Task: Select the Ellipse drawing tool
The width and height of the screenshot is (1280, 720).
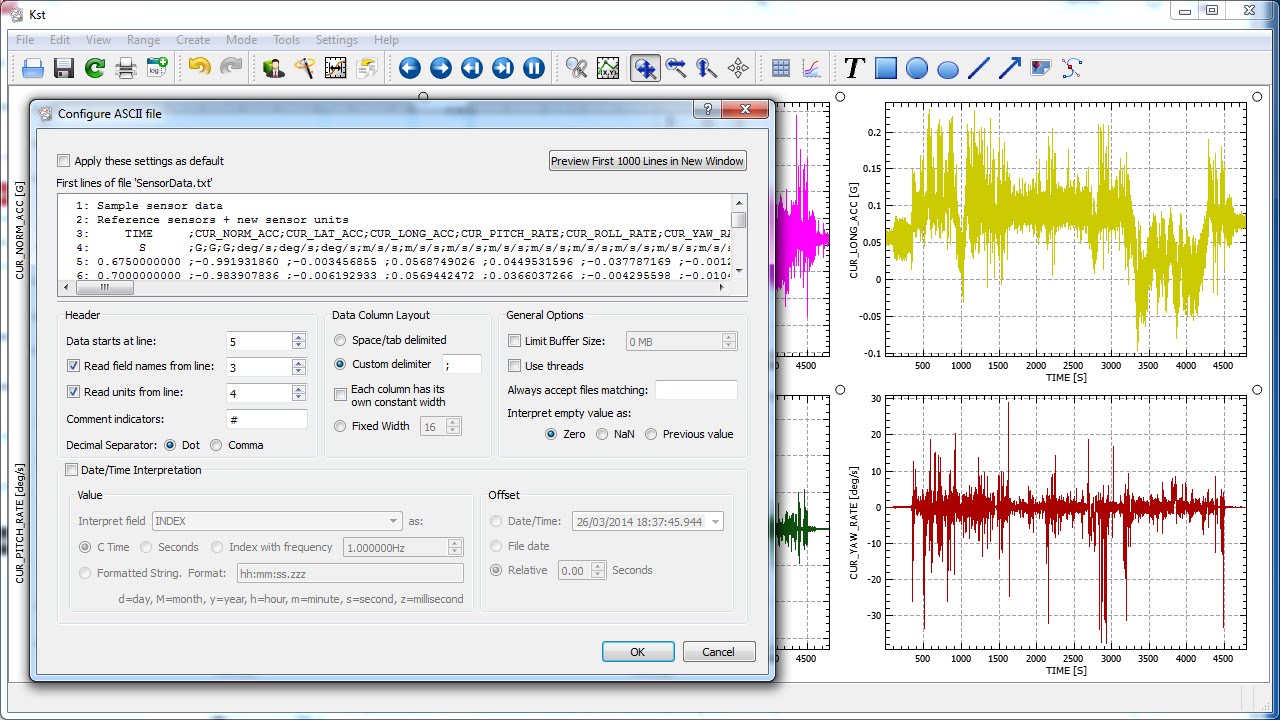Action: point(947,68)
